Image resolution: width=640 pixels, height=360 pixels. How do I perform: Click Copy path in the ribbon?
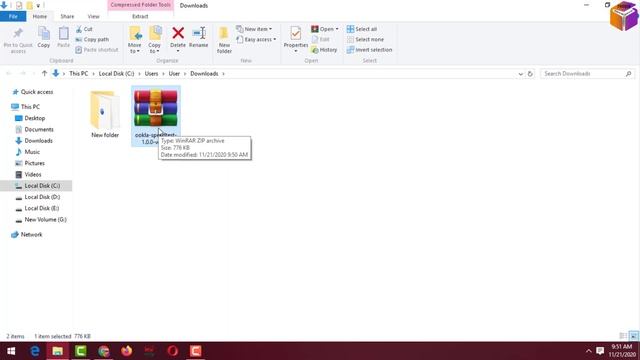coord(92,39)
